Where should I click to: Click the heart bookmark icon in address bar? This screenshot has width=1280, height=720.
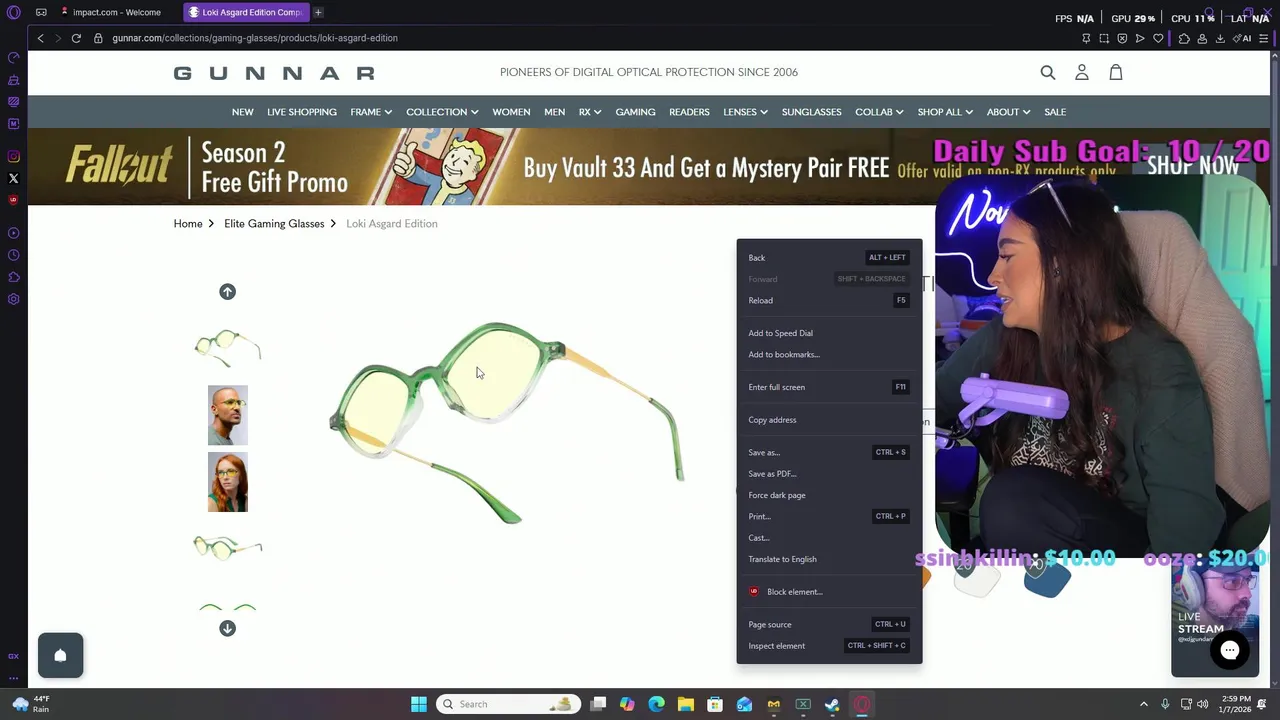coord(1158,38)
